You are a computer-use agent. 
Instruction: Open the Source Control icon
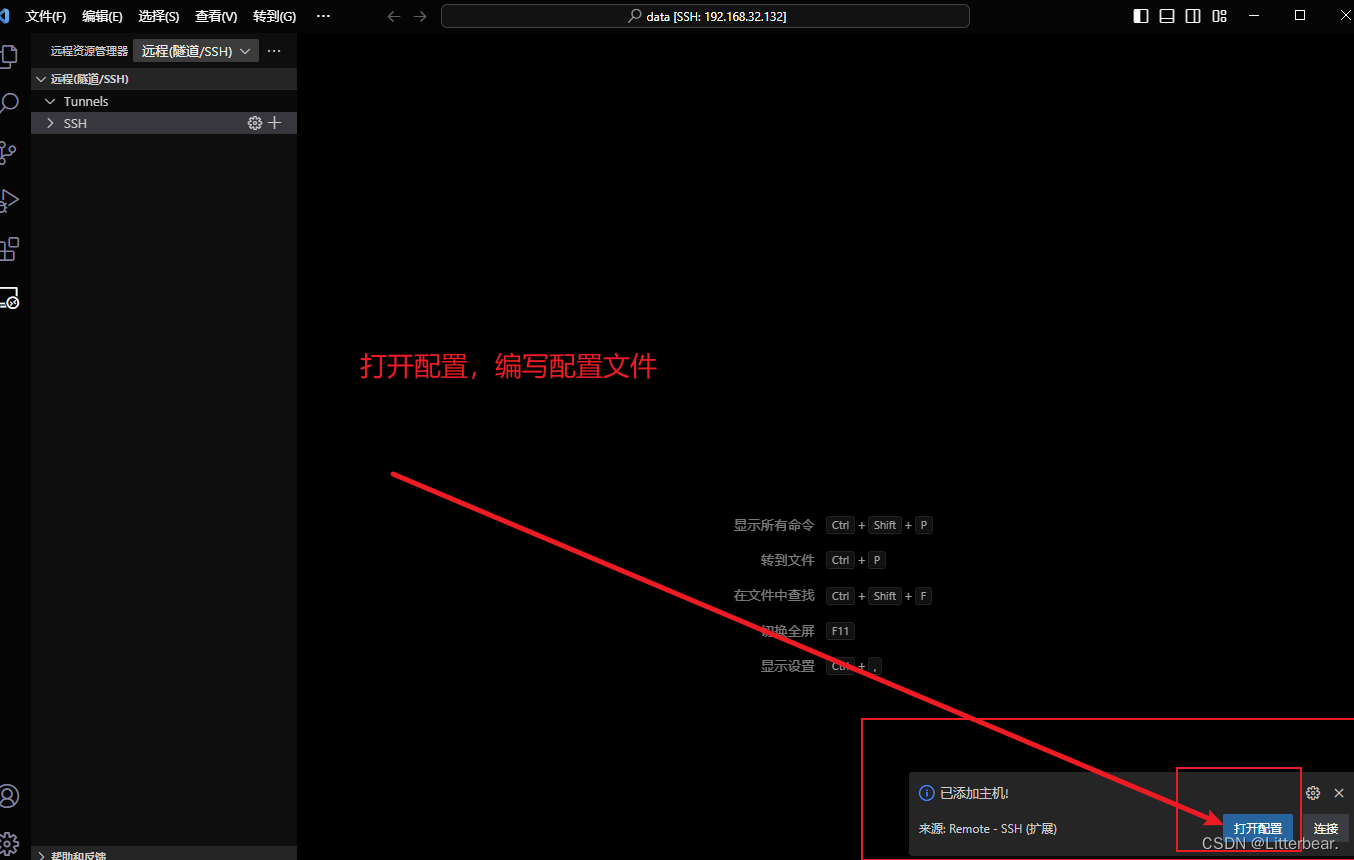(x=10, y=152)
